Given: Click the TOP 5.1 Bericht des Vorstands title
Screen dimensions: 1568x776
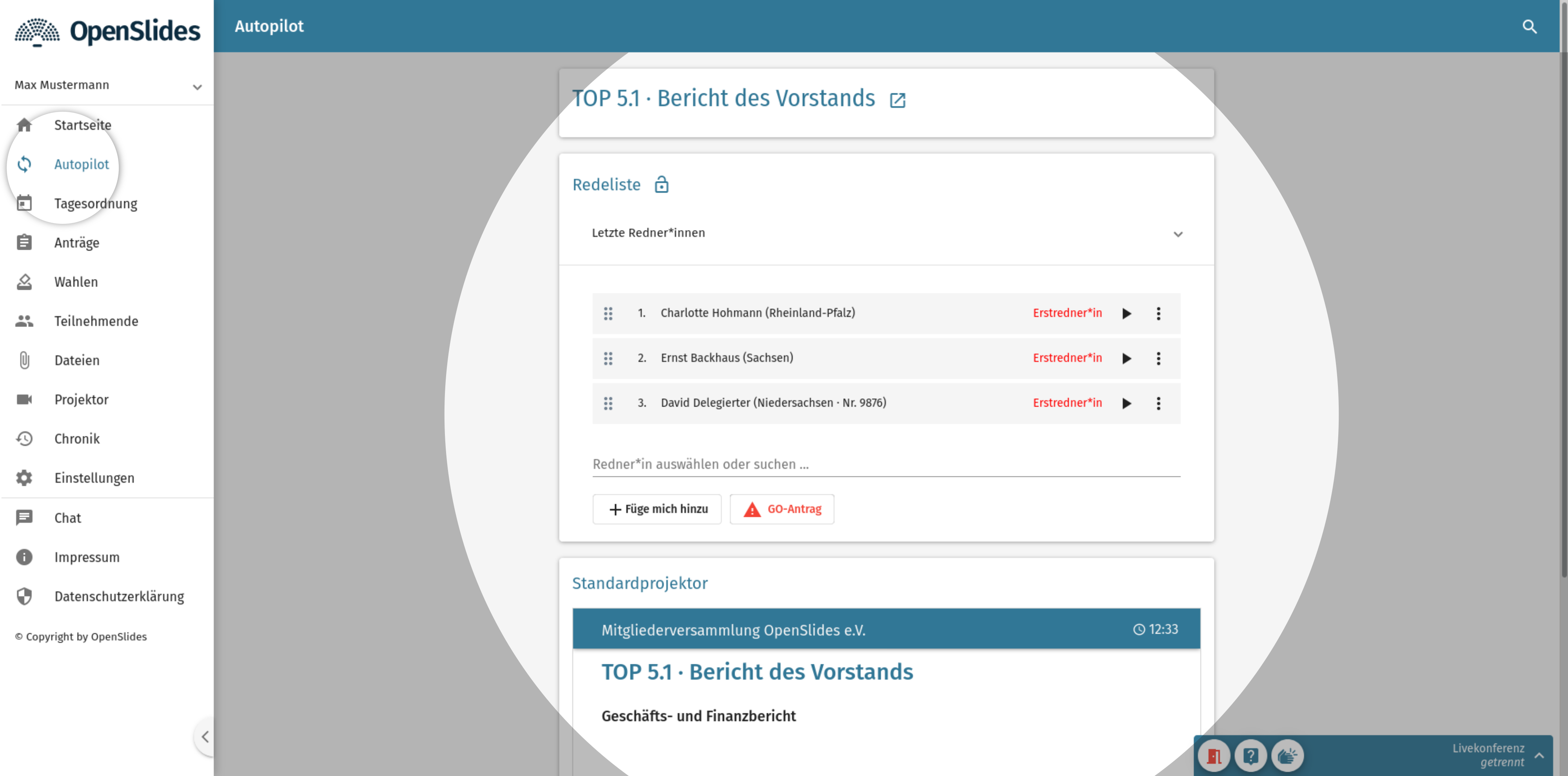Looking at the screenshot, I should [x=723, y=99].
